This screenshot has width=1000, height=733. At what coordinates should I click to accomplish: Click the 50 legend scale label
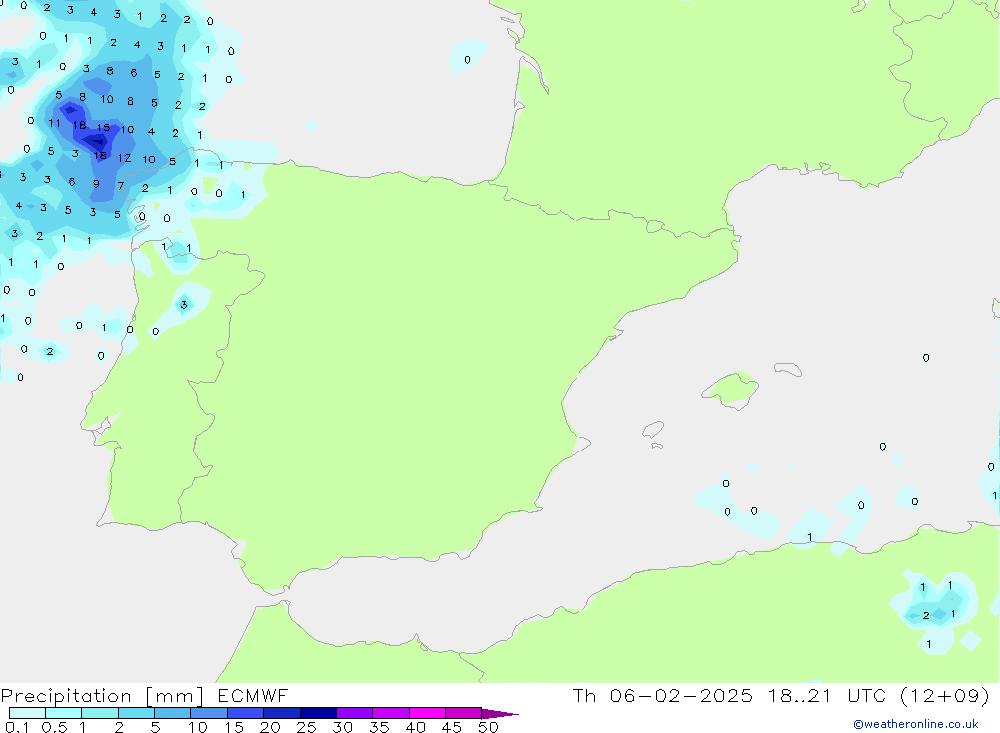click(488, 727)
